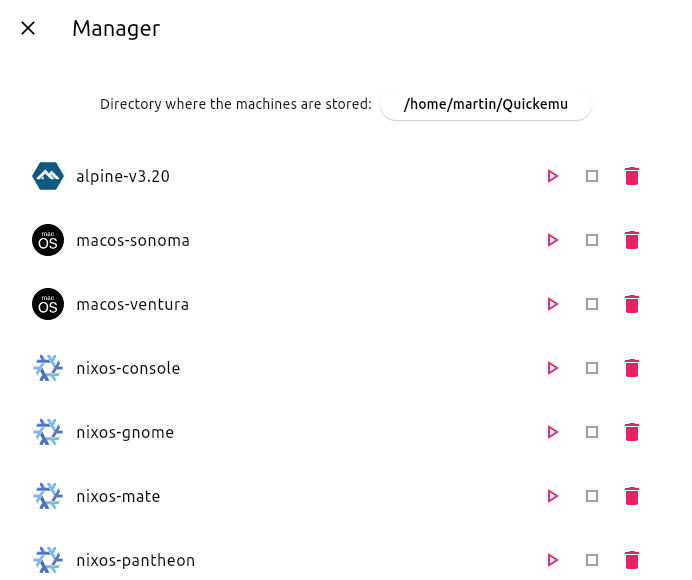This screenshot has height=580, width=692.
Task: Stop the macos-ventura machine
Action: click(x=592, y=304)
